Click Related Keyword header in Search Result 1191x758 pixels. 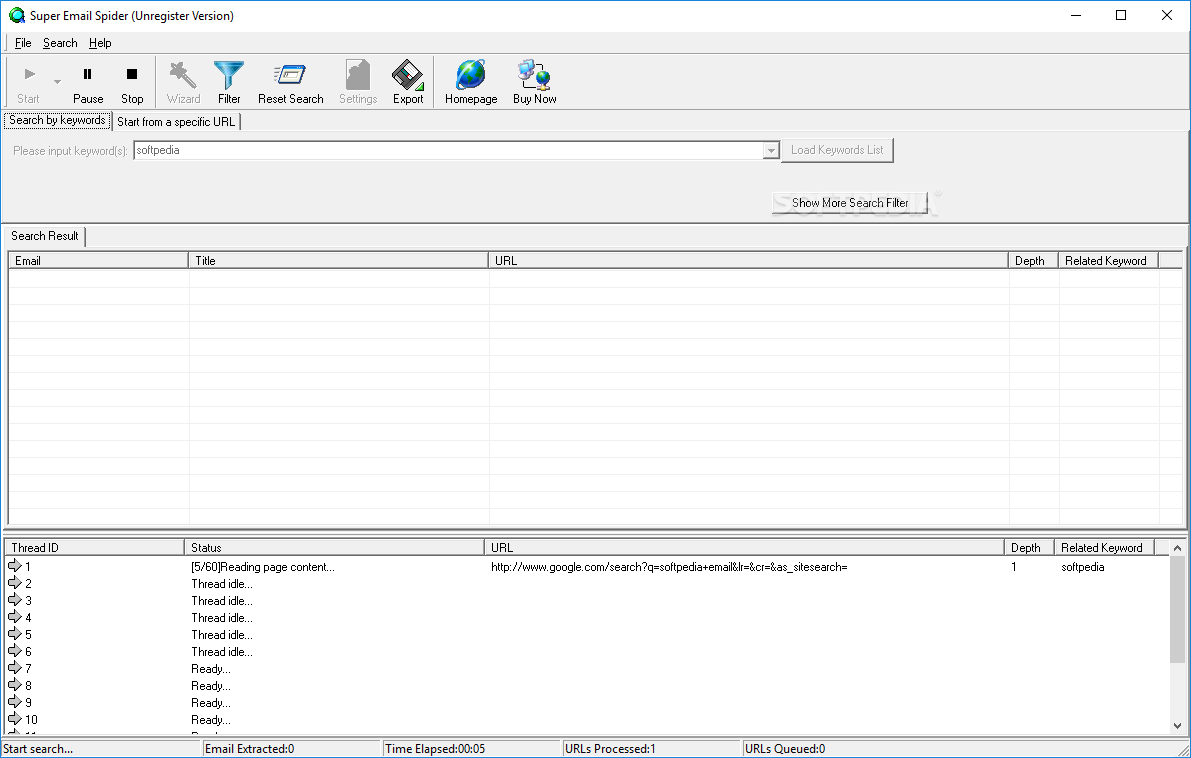click(x=1108, y=261)
